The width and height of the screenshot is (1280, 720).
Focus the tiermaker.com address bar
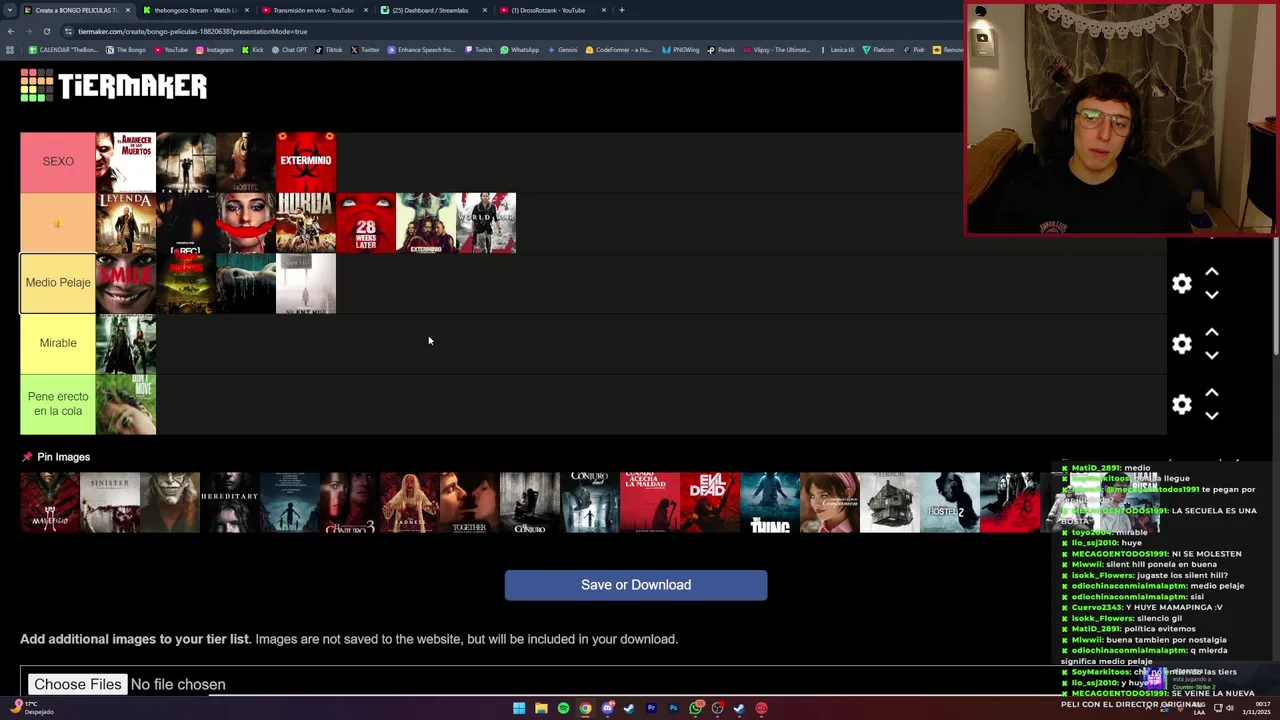tap(500, 31)
